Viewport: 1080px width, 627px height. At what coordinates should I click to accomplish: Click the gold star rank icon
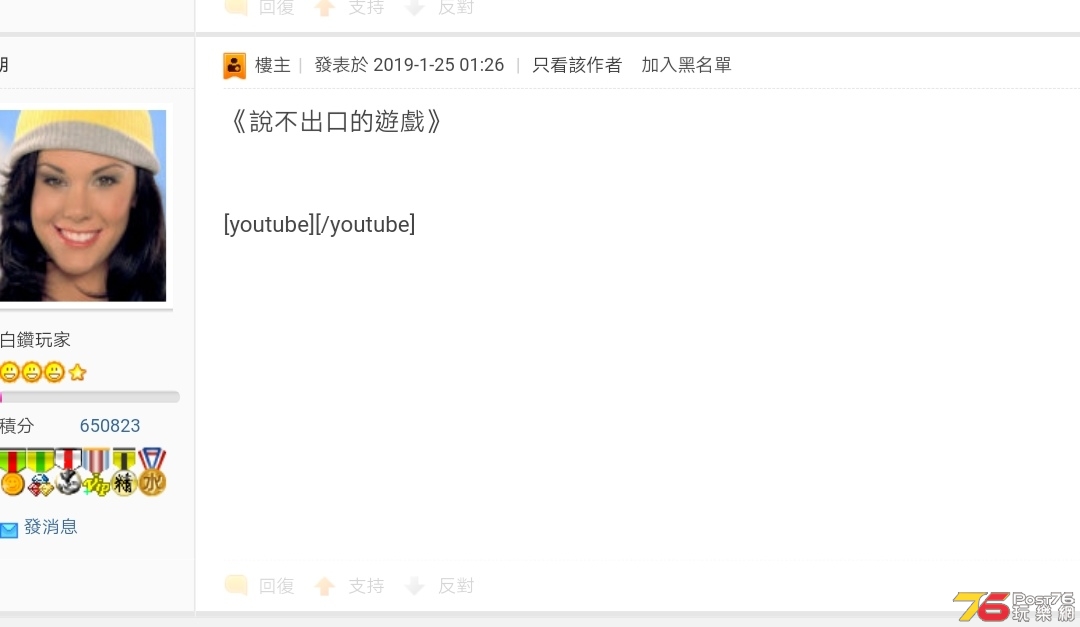tap(77, 373)
